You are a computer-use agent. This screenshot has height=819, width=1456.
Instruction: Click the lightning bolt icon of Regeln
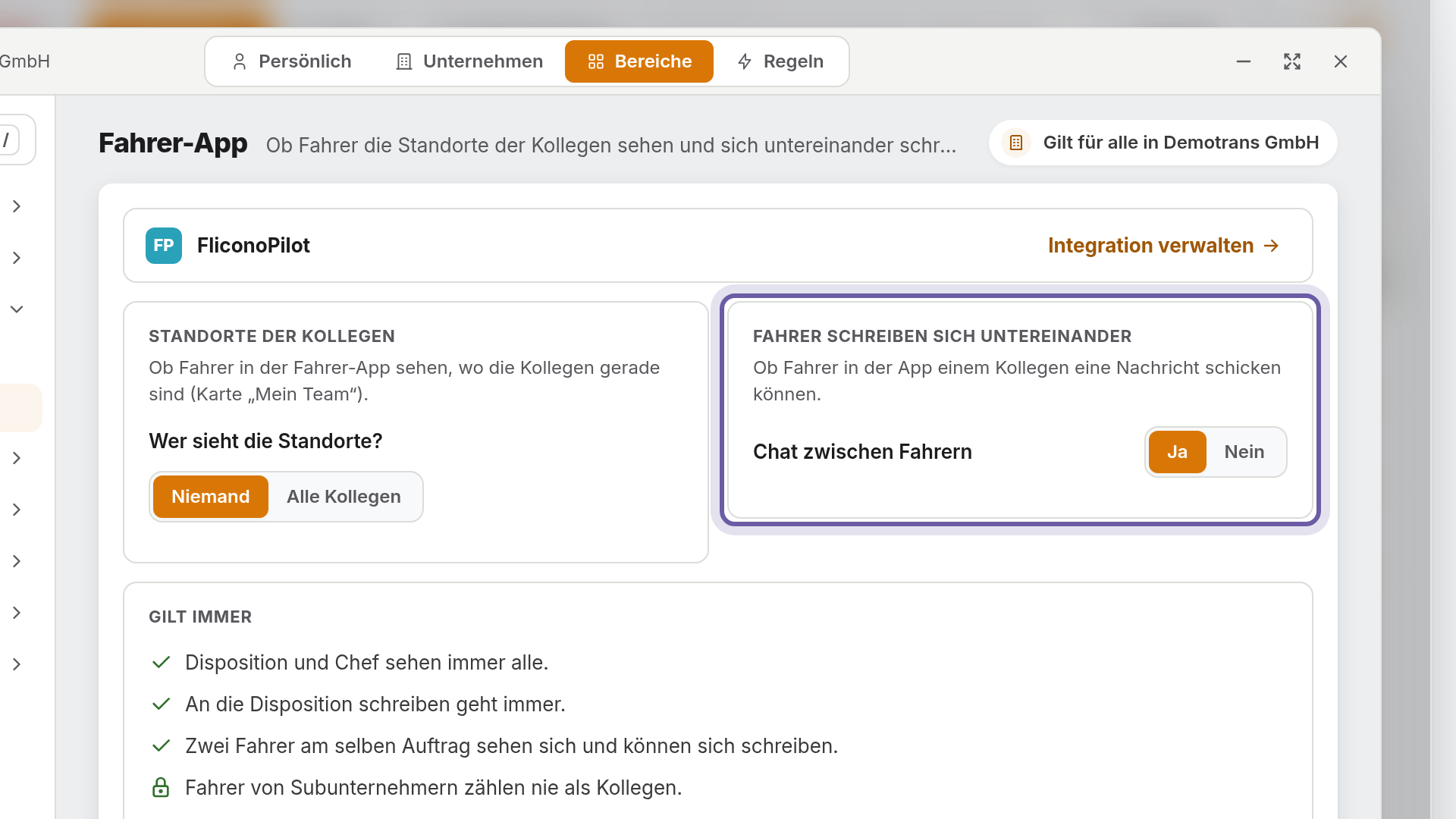(x=745, y=61)
